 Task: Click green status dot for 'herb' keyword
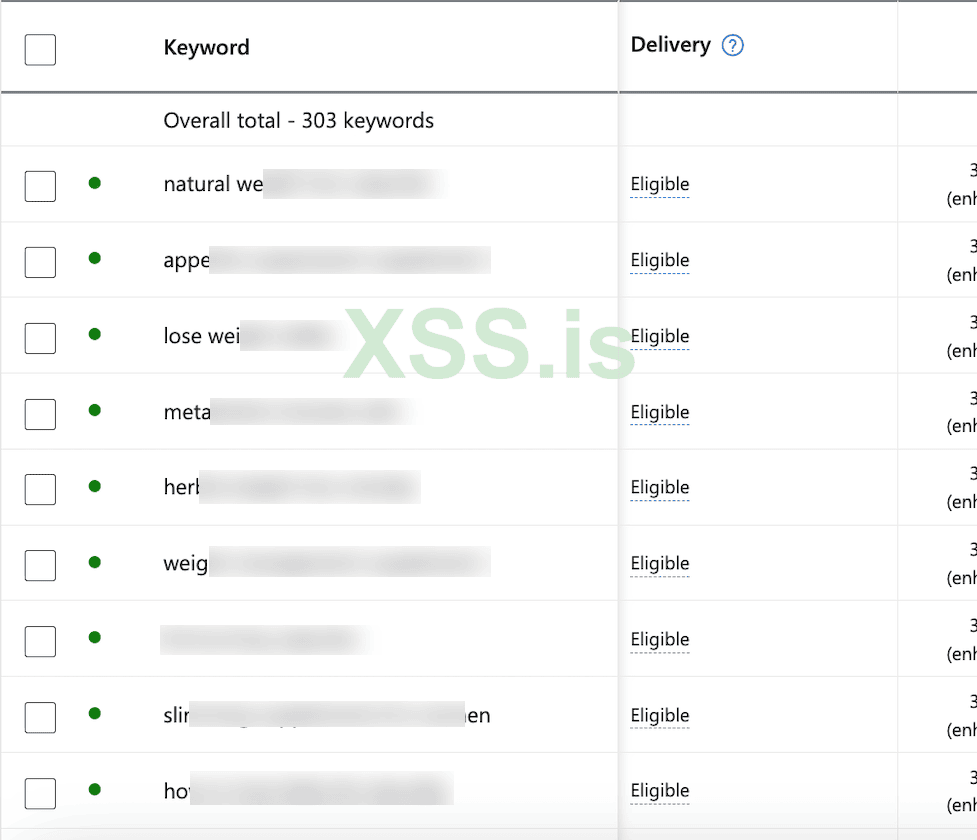pyautogui.click(x=95, y=486)
